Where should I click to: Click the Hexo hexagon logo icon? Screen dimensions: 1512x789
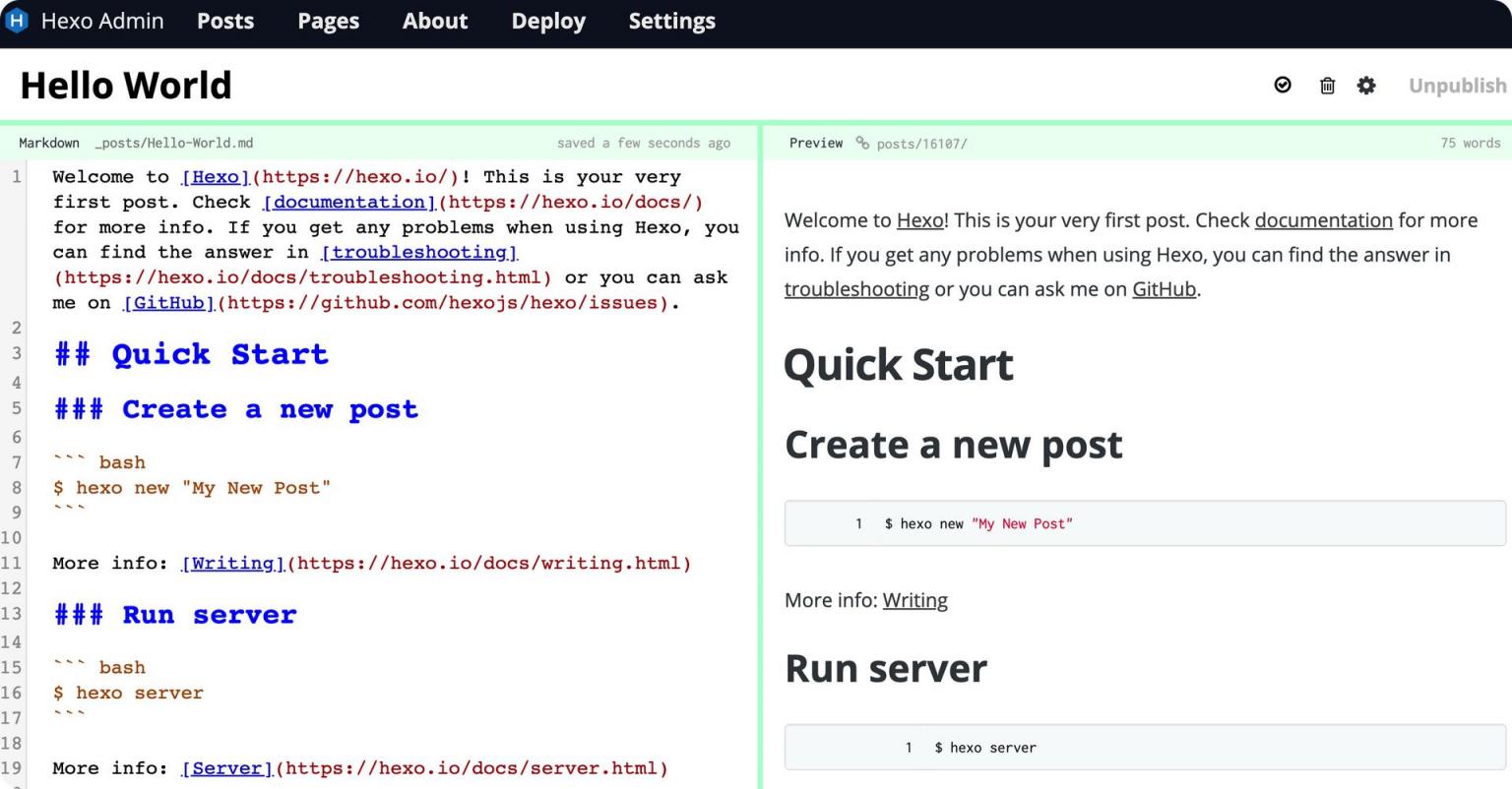point(18,21)
